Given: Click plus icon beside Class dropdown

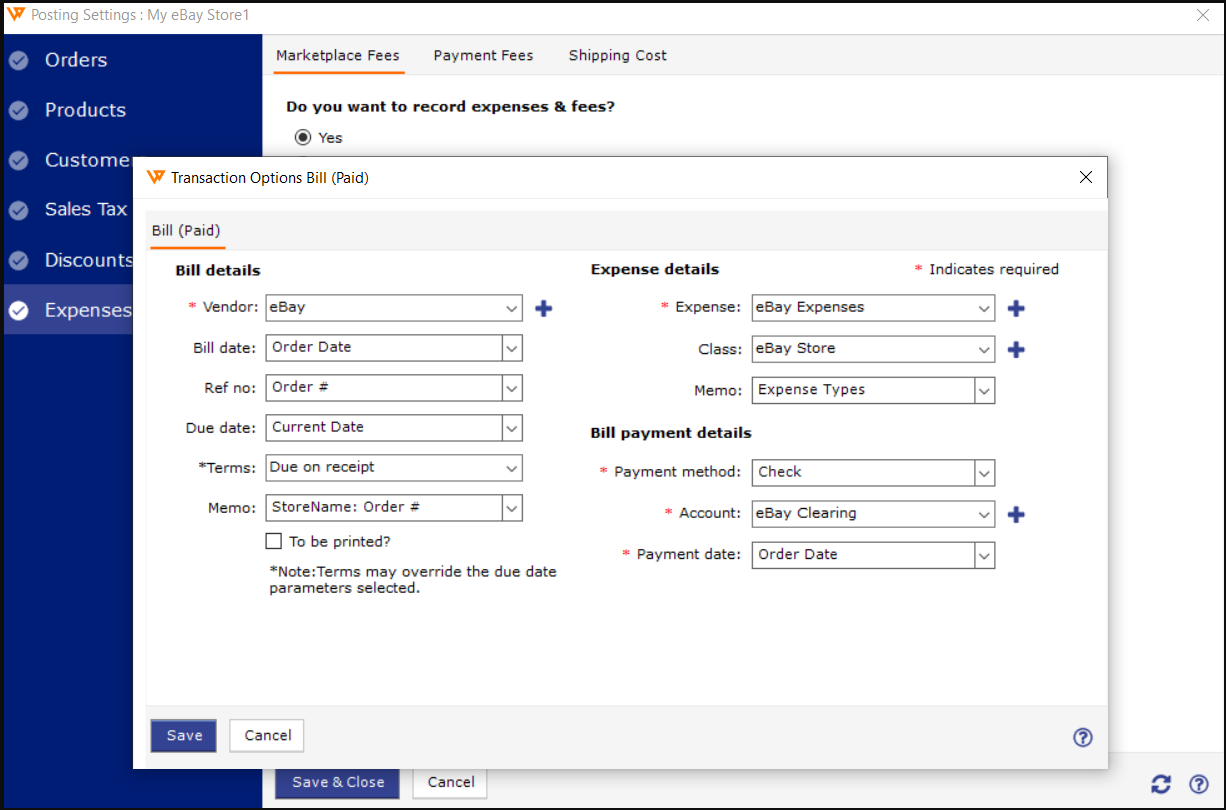Looking at the screenshot, I should 1016,349.
